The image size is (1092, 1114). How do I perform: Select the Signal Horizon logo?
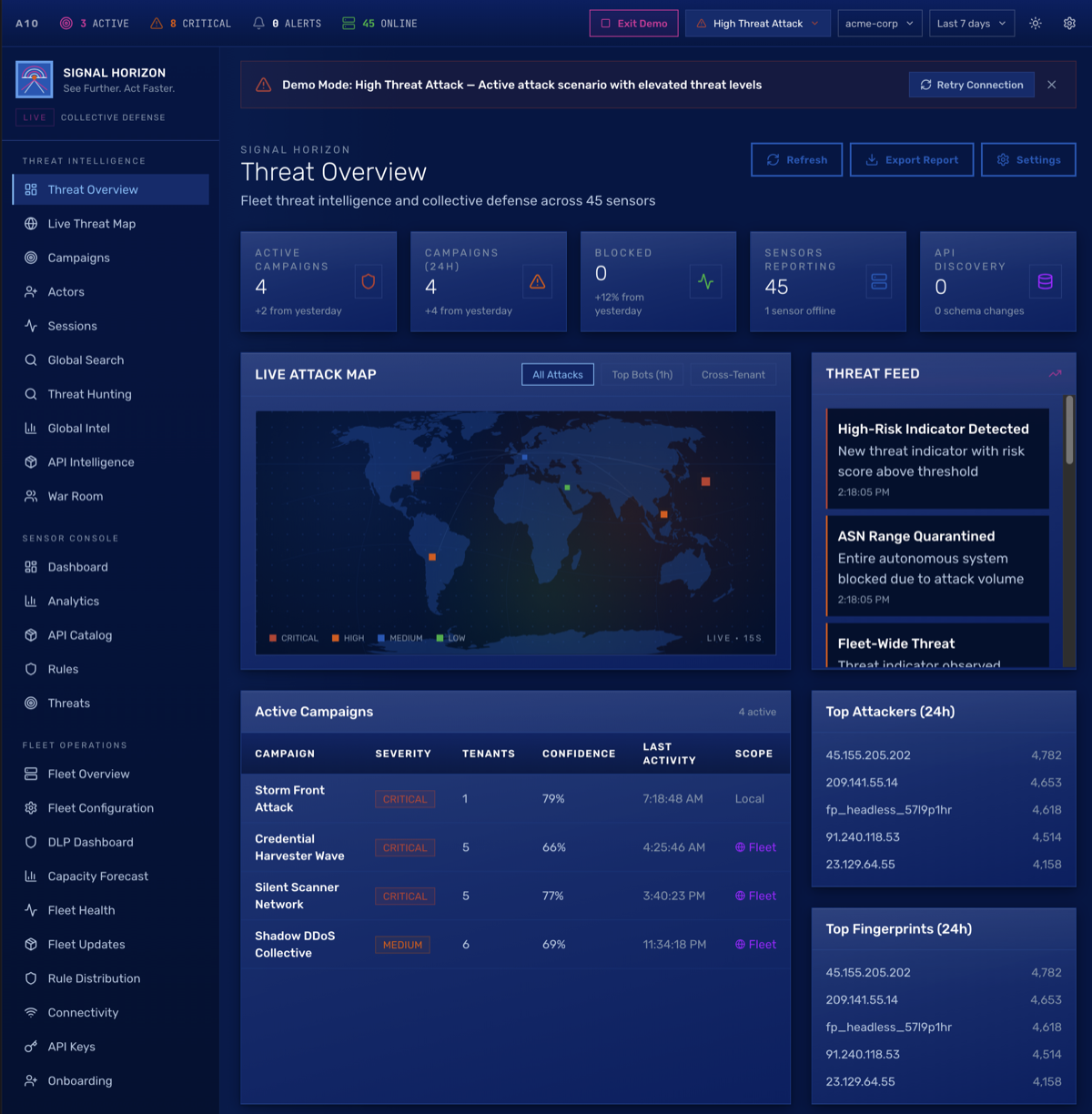coord(34,79)
